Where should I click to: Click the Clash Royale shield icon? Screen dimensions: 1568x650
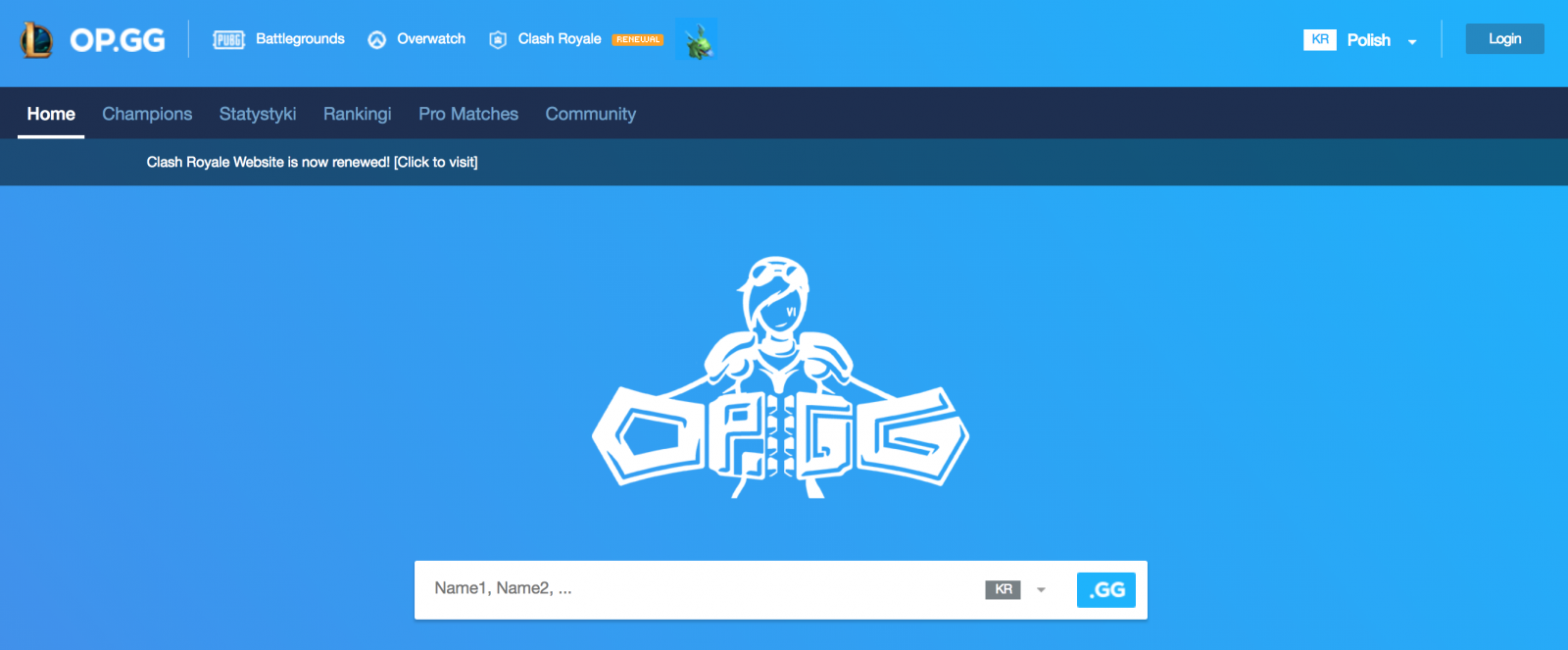click(x=498, y=39)
